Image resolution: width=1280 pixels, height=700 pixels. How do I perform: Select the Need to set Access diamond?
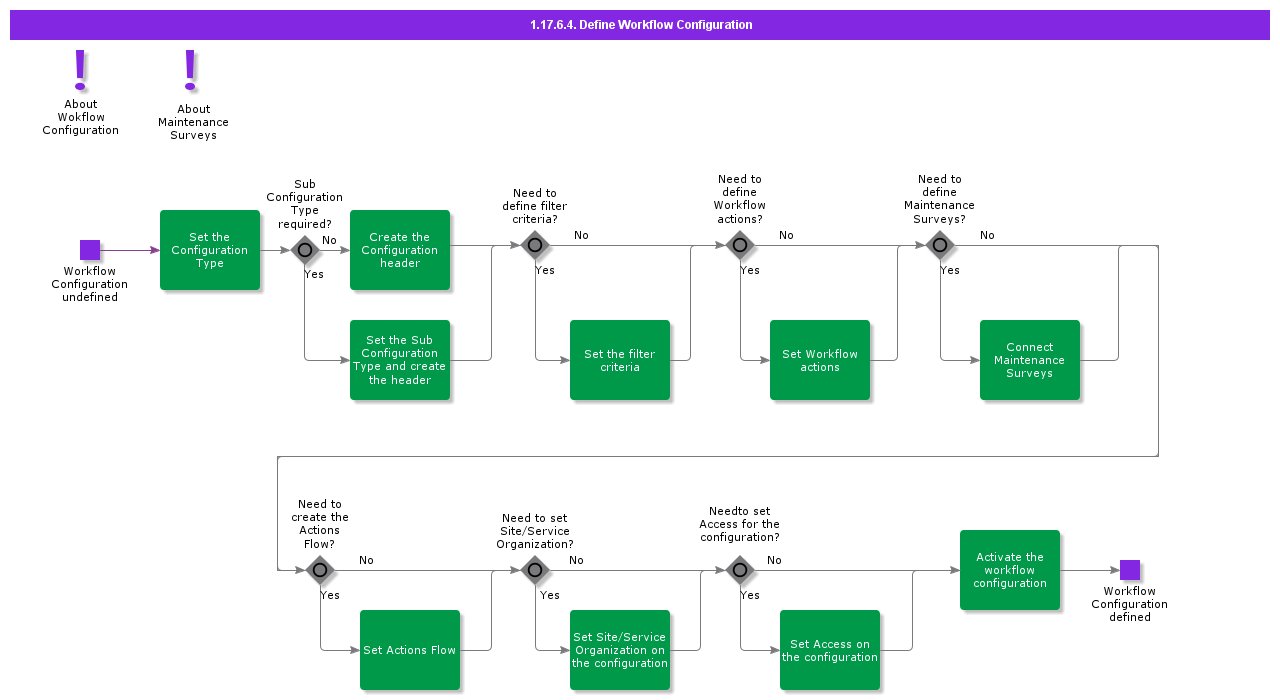[x=740, y=570]
